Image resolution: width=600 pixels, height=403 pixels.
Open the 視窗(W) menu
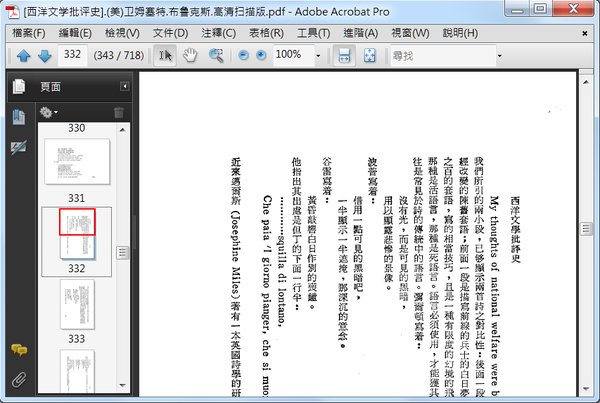410,33
